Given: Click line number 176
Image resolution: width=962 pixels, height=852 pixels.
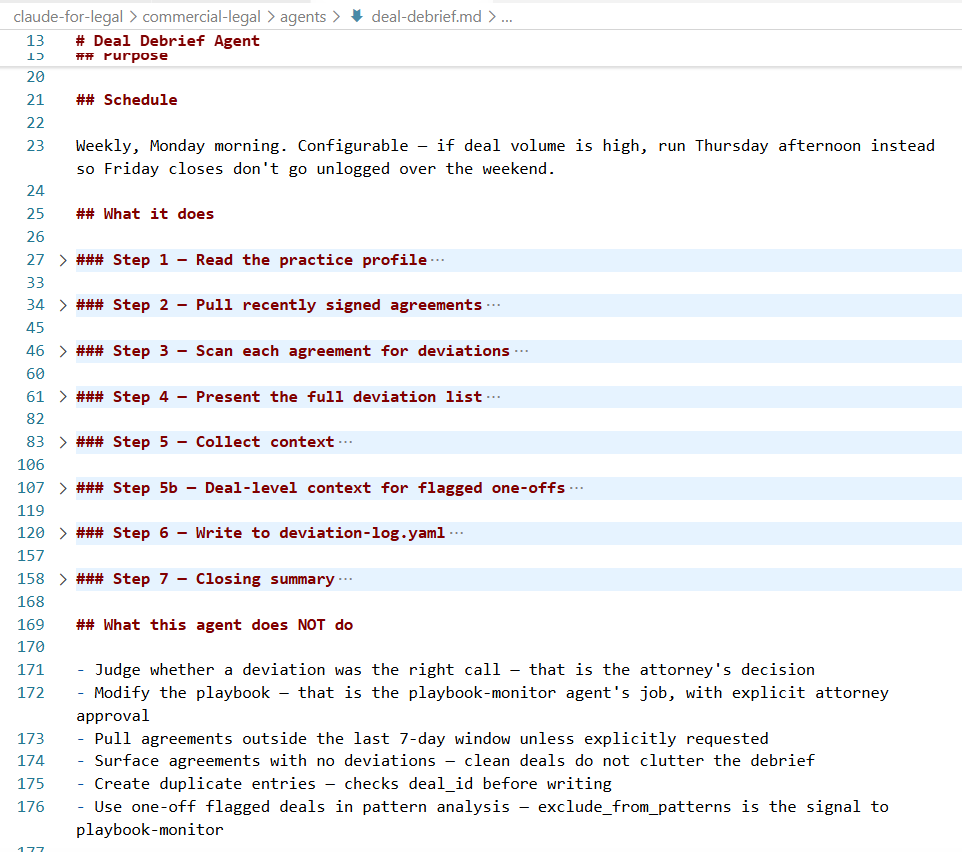Looking at the screenshot, I should tap(31, 807).
